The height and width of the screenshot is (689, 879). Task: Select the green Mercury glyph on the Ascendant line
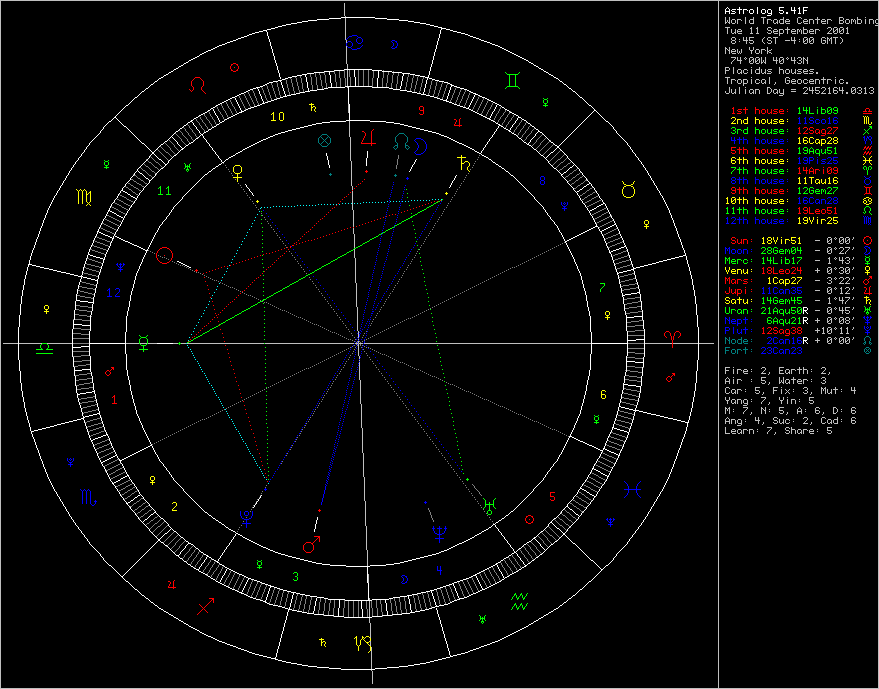pos(145,343)
